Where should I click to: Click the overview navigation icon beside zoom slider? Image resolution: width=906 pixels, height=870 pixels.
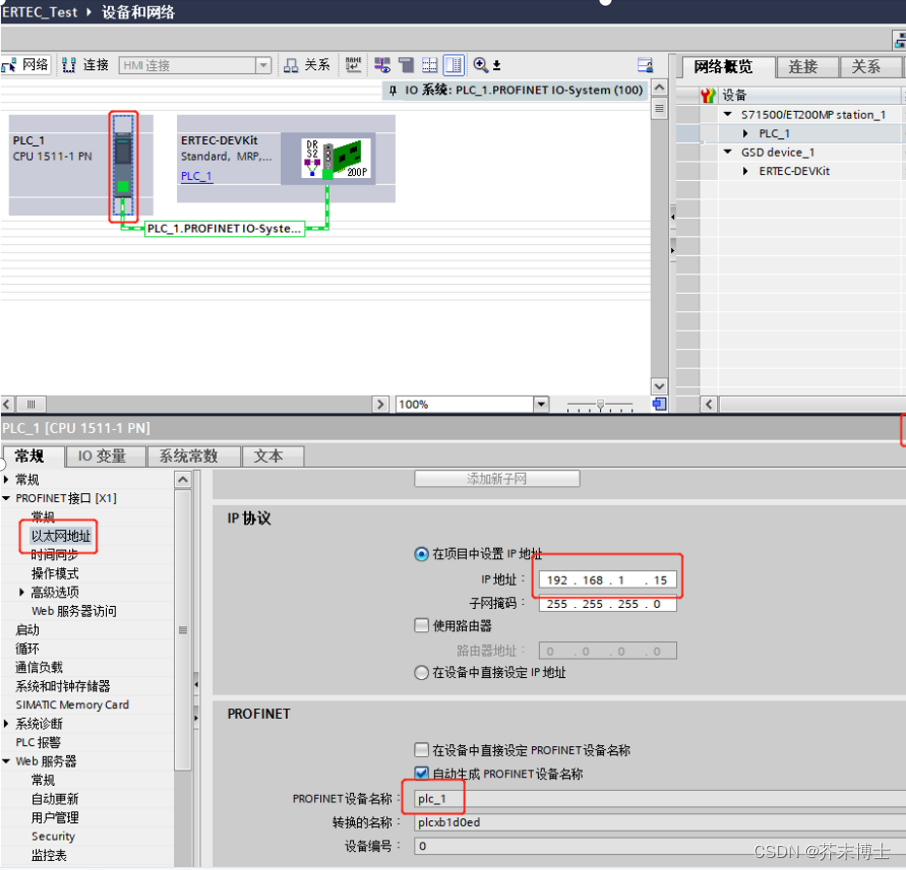(659, 404)
